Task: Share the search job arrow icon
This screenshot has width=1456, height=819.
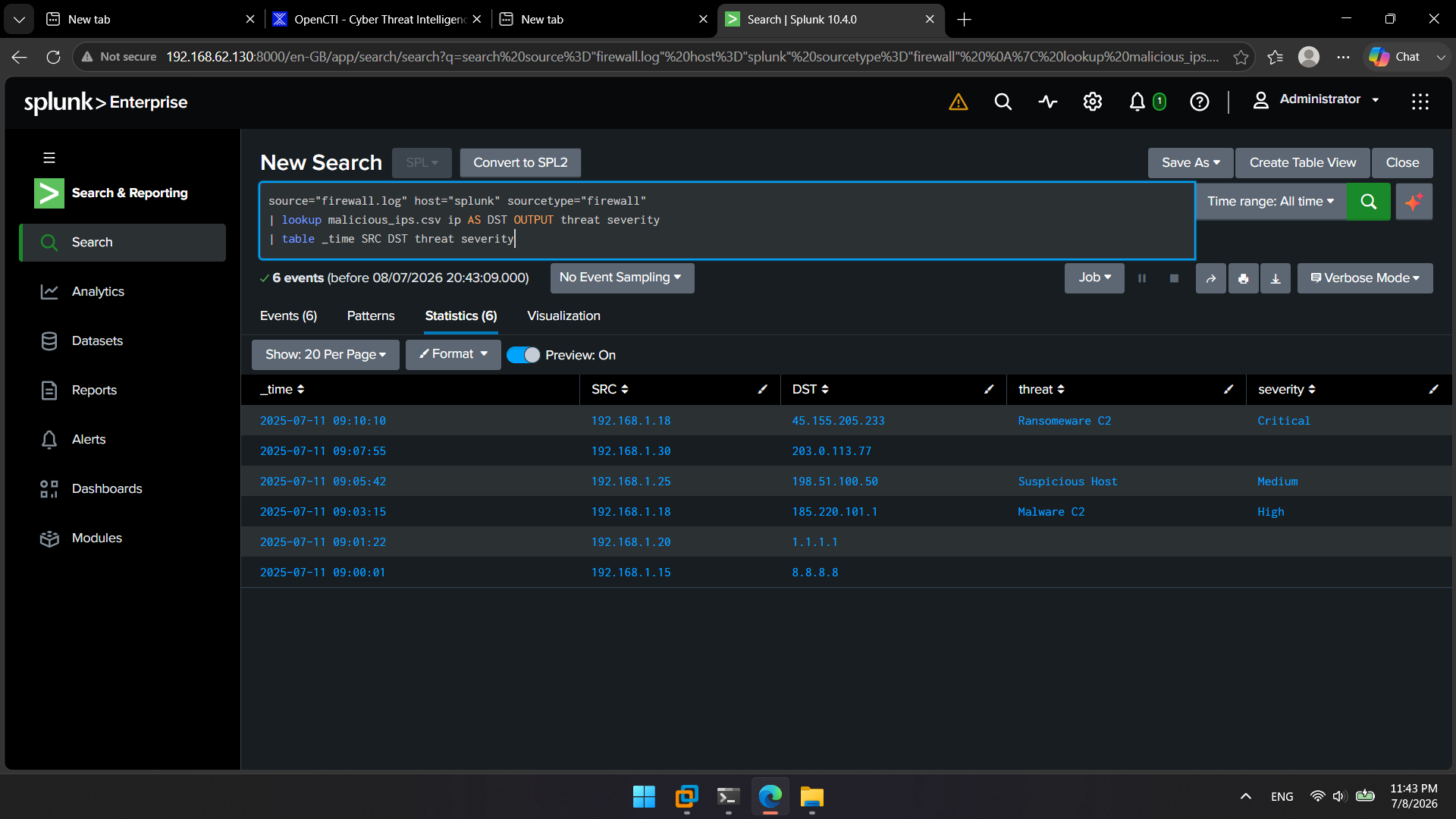Action: (1211, 278)
